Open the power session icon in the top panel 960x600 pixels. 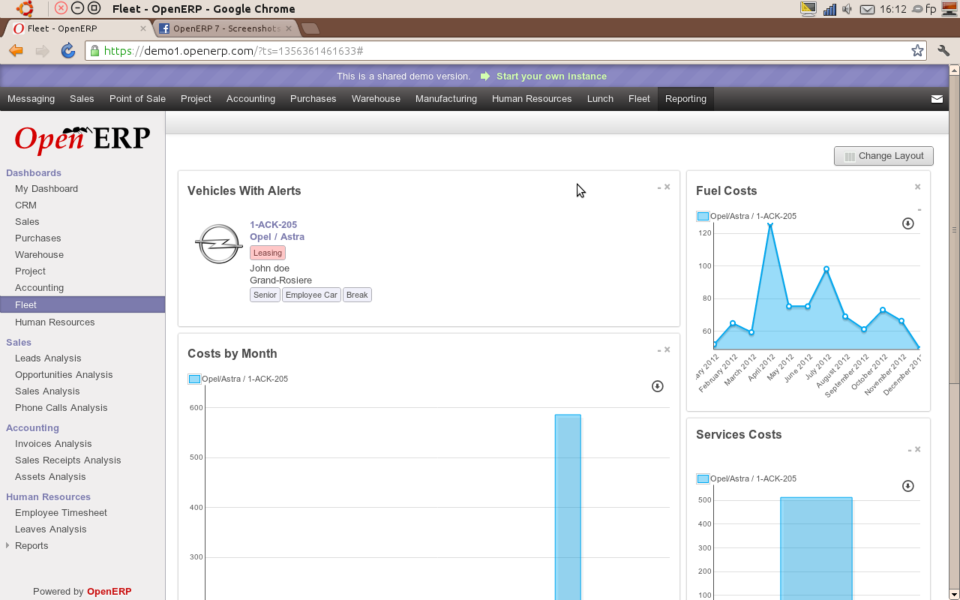pyautogui.click(x=950, y=9)
